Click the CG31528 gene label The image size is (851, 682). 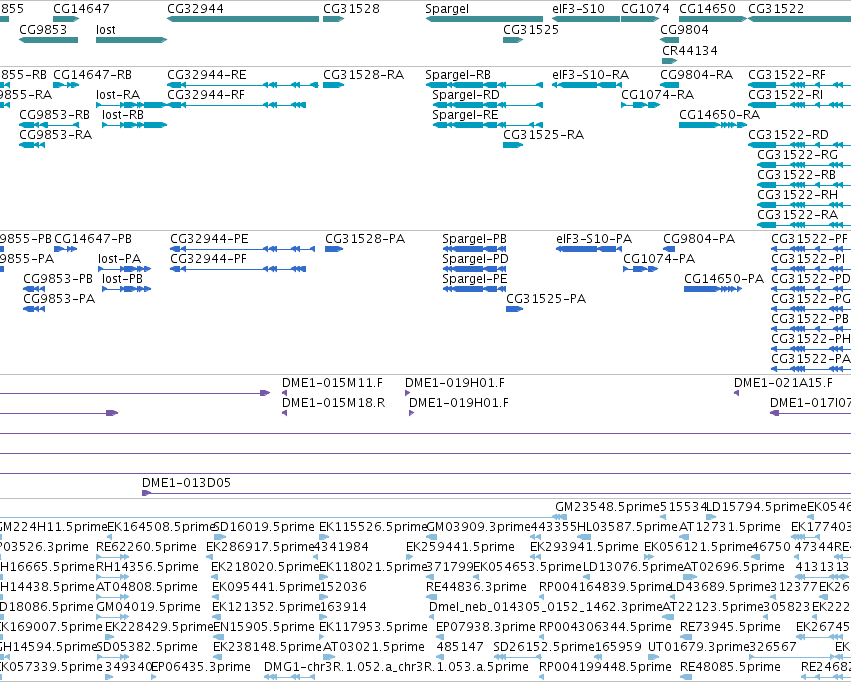pos(351,9)
